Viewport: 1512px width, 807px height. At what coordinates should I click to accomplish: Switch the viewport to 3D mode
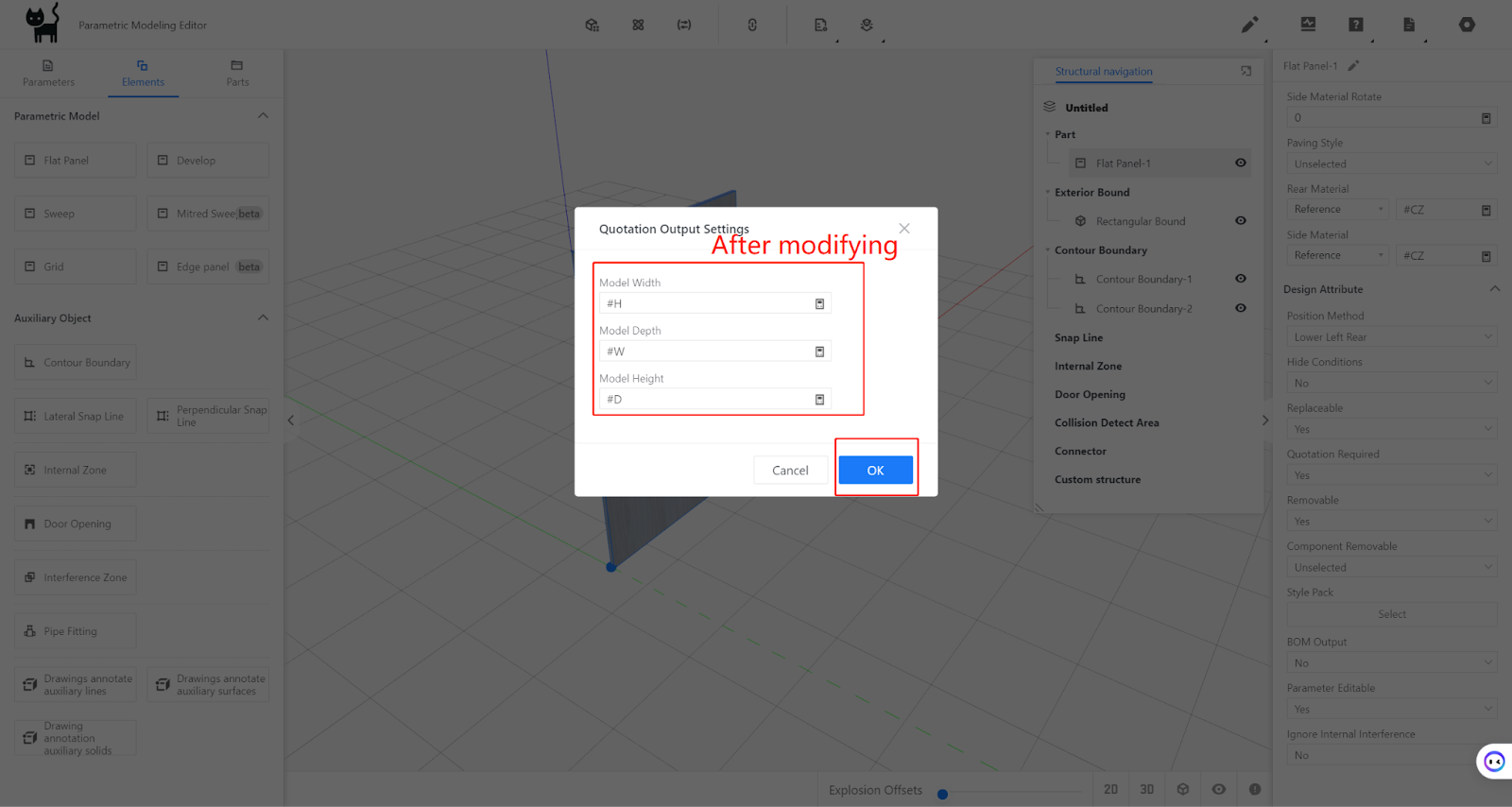[1146, 789]
